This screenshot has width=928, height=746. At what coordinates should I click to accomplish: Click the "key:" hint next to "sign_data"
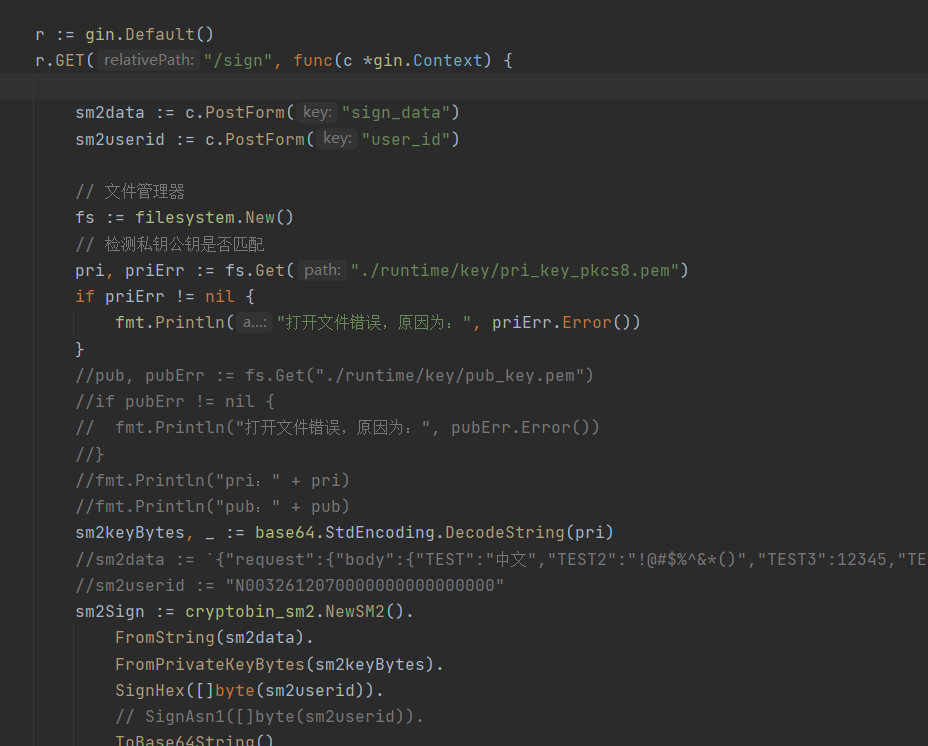(317, 112)
